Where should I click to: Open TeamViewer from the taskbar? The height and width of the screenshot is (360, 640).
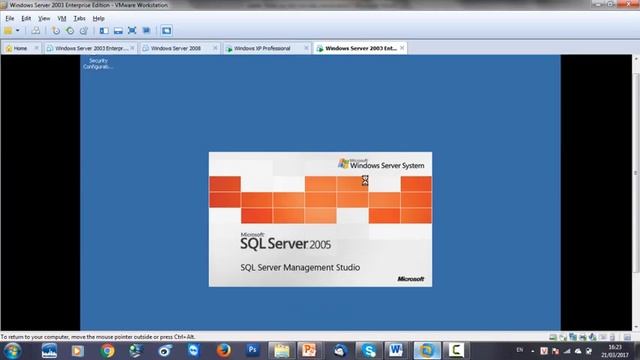(194, 351)
